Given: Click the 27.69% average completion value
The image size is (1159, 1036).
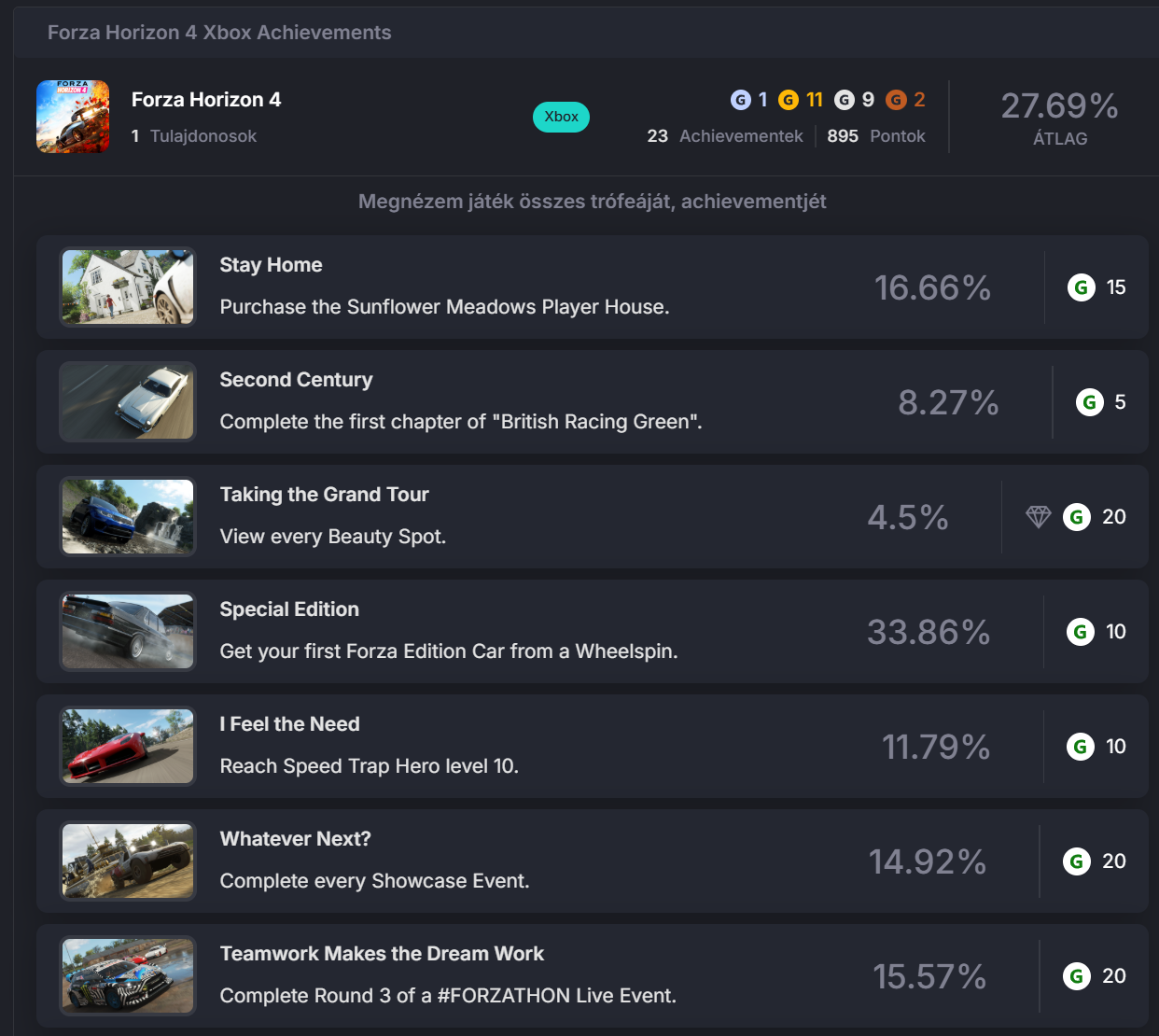Looking at the screenshot, I should pyautogui.click(x=1059, y=106).
